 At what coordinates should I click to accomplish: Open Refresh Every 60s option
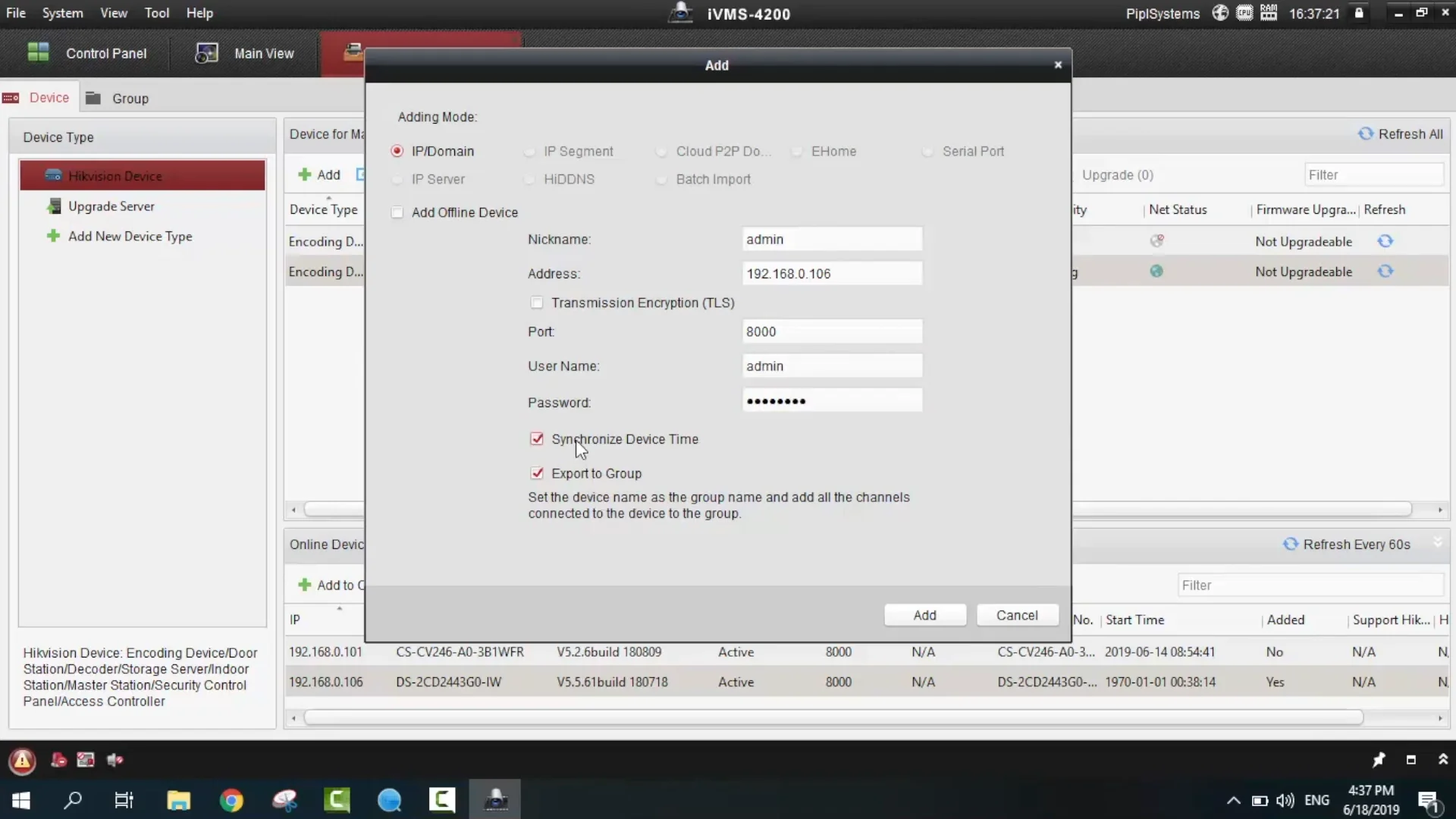pyautogui.click(x=1347, y=544)
